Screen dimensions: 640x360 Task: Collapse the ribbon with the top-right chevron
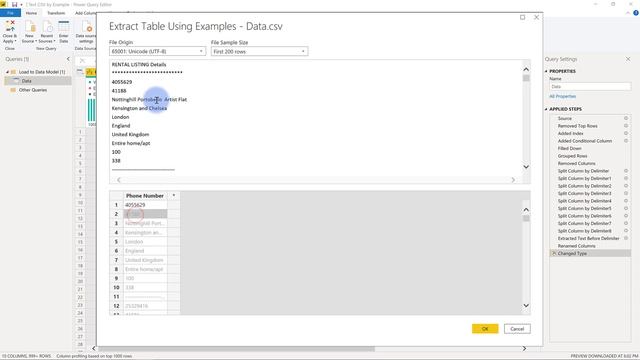pyautogui.click(x=628, y=13)
